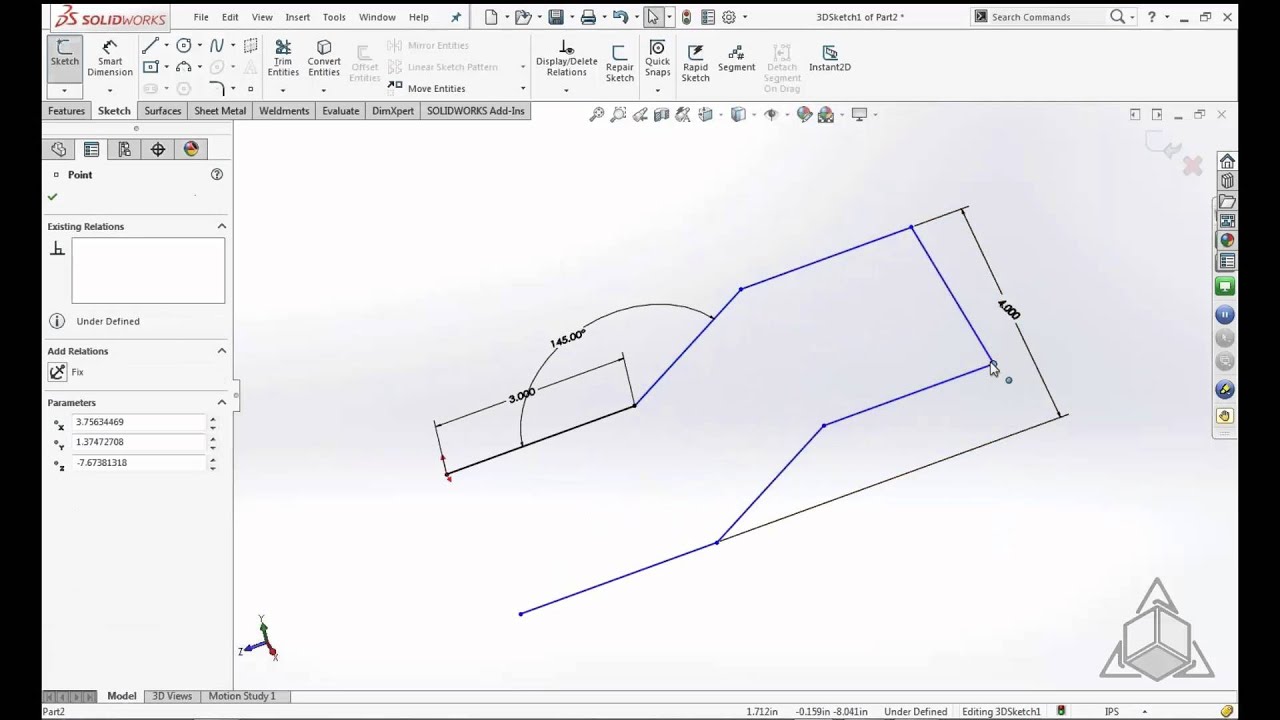Select the Smart Dimension tool
Image resolution: width=1280 pixels, height=720 pixels.
click(x=110, y=59)
